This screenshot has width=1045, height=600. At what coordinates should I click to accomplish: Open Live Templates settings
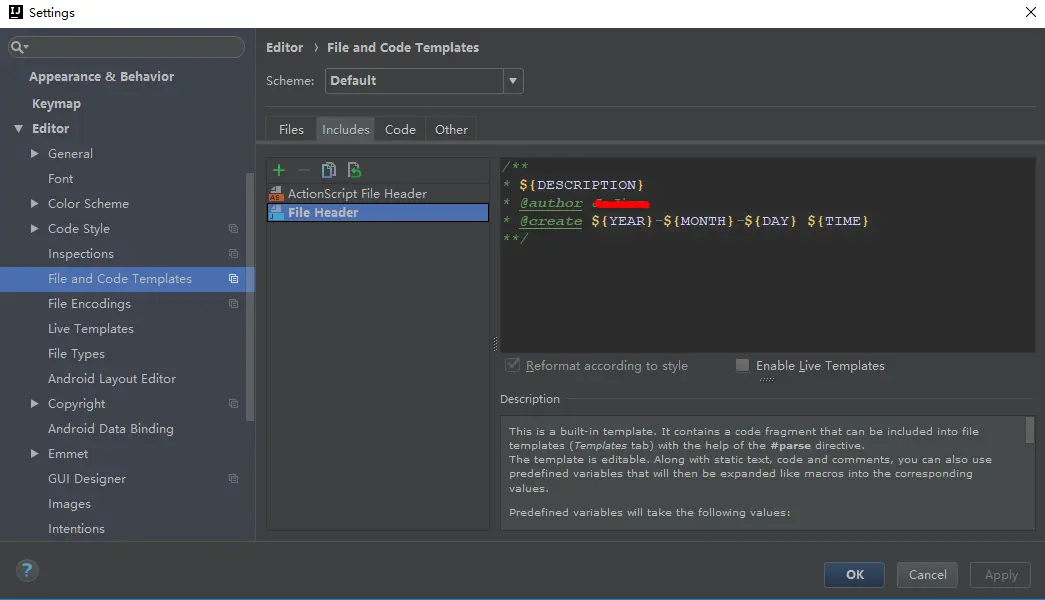tap(91, 329)
